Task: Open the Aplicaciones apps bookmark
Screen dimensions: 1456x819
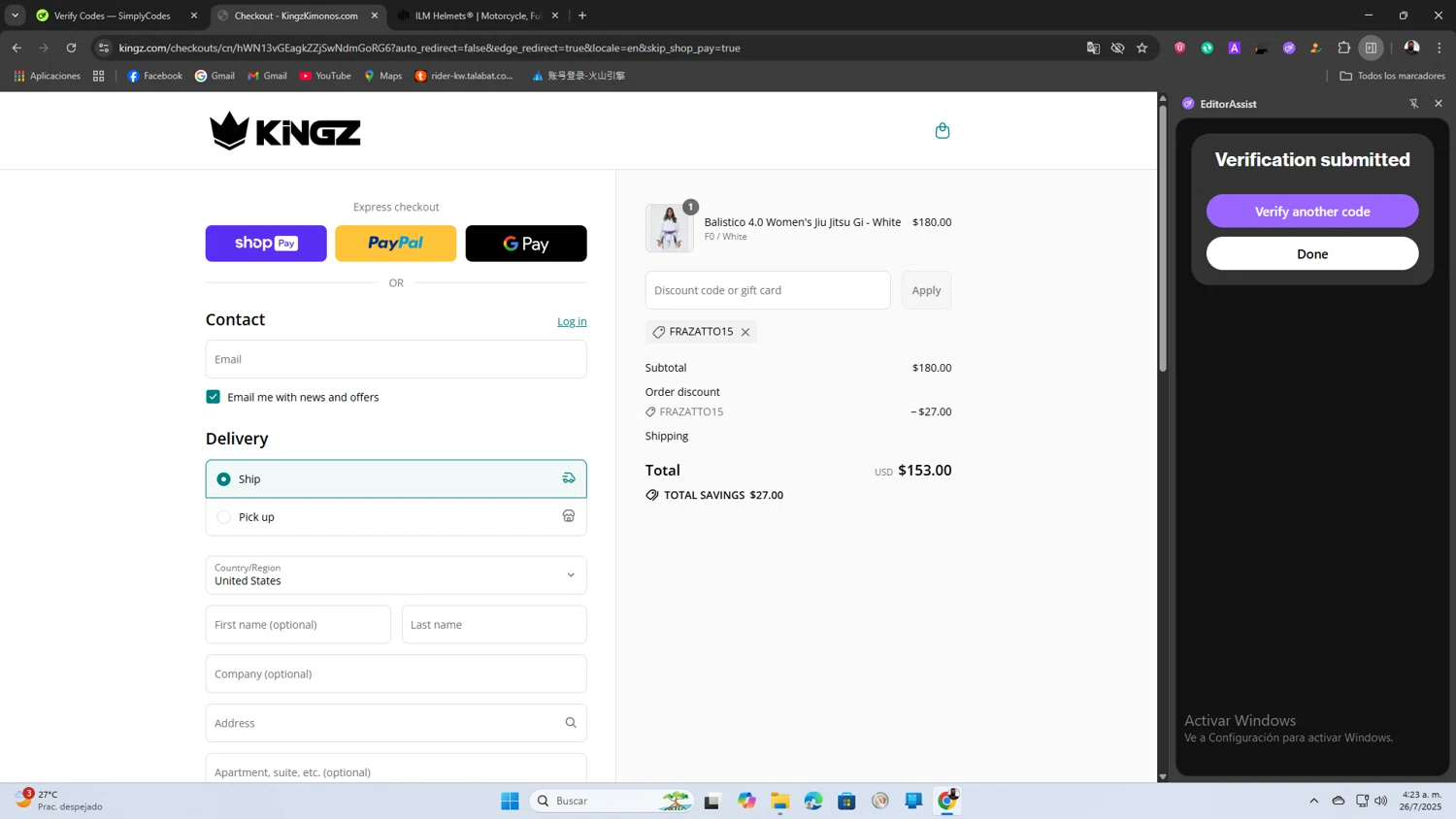Action: 47,76
